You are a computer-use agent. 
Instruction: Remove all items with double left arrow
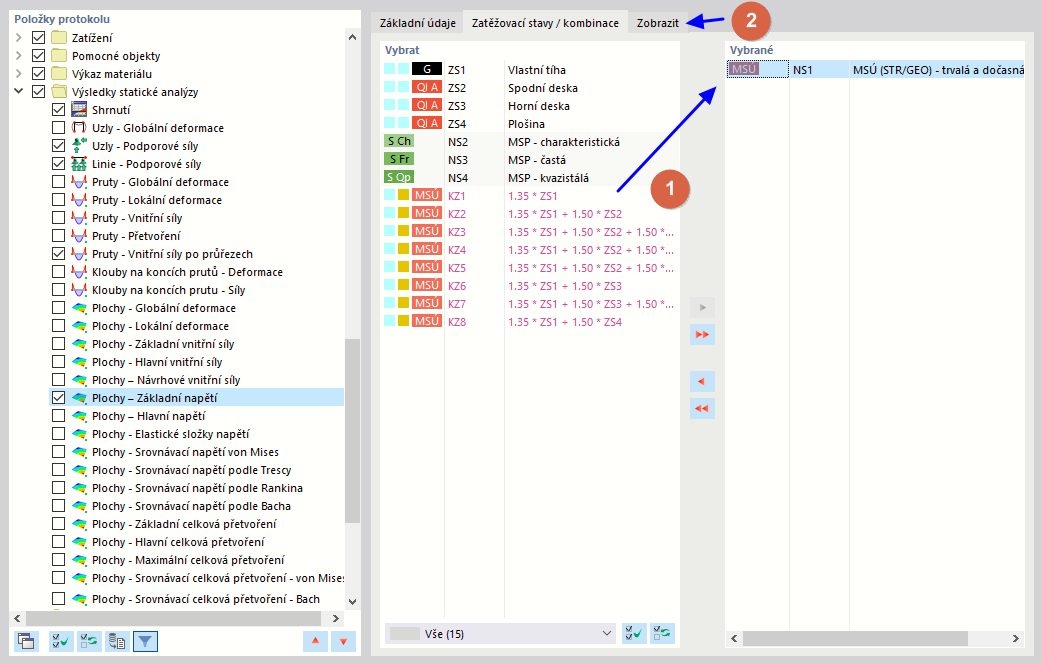(x=702, y=409)
